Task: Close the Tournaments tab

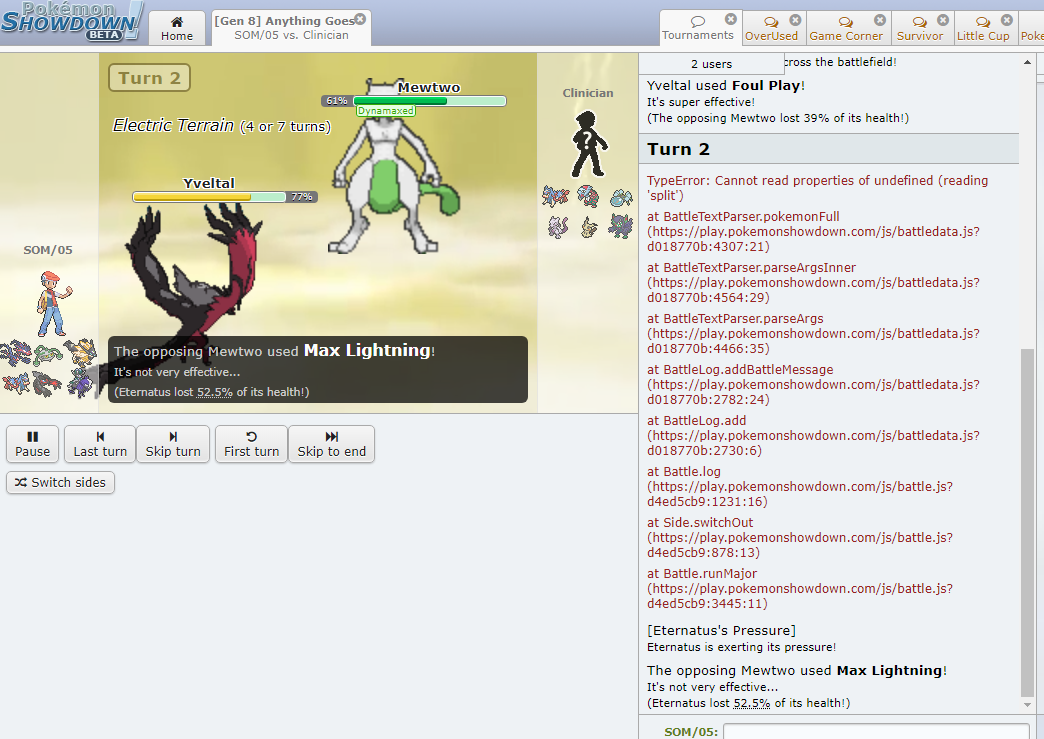Action: (x=730, y=19)
